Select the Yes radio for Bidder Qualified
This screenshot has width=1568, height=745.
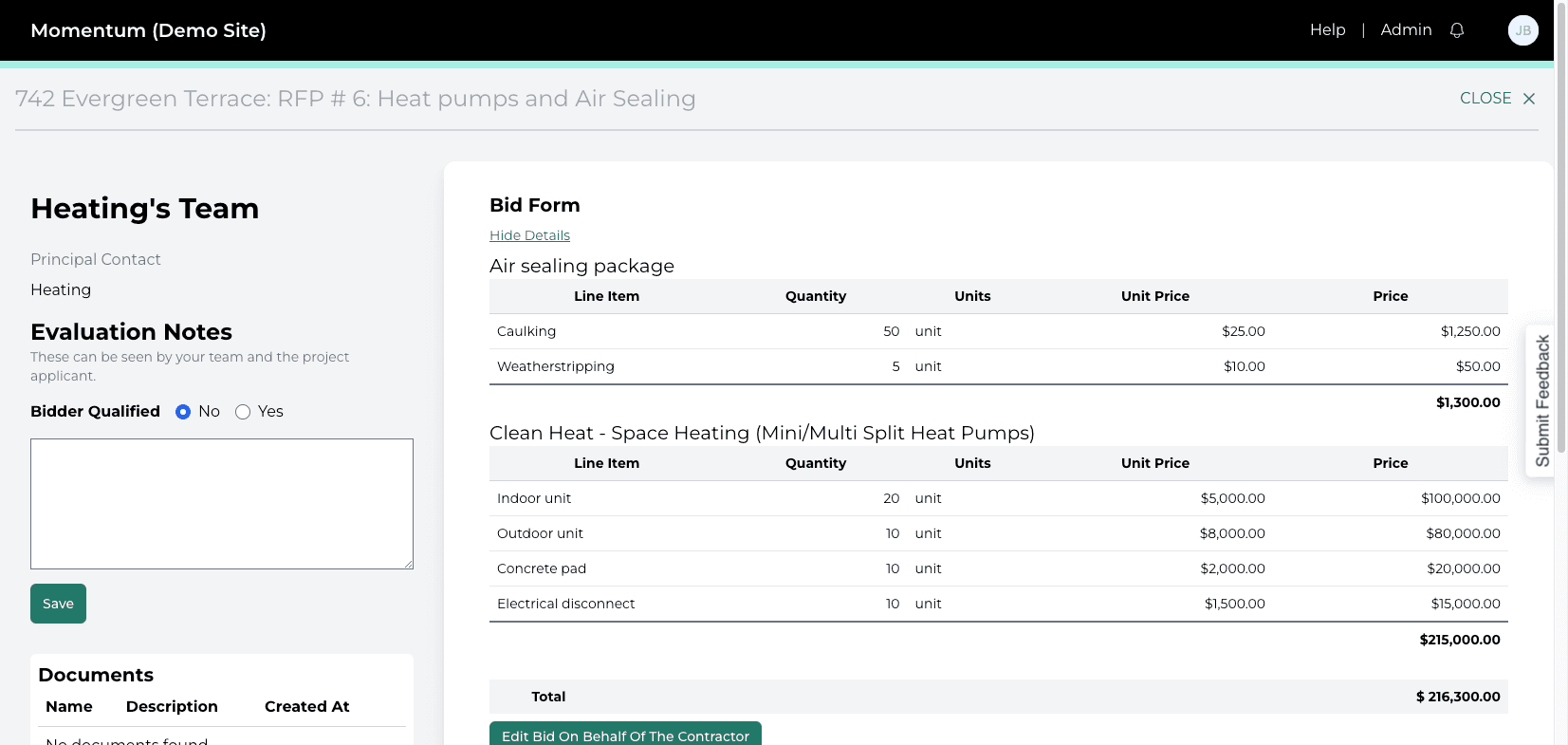coord(243,412)
